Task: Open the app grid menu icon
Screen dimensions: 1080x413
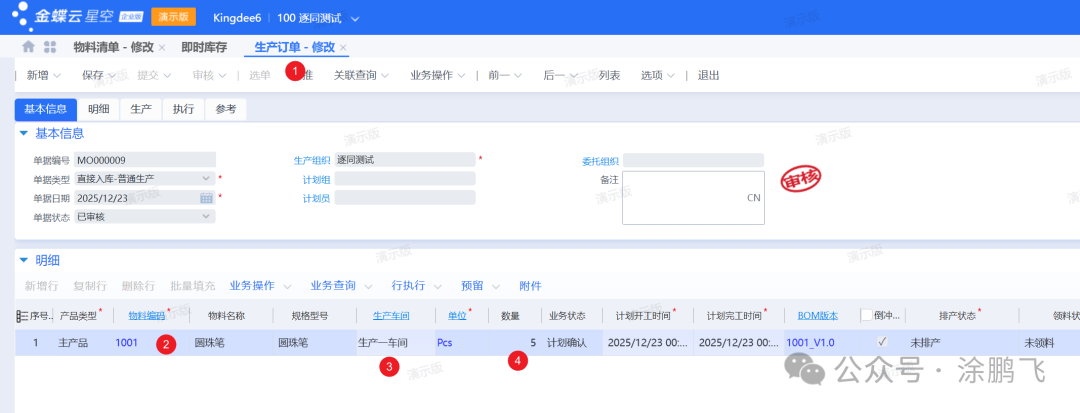Action: [x=50, y=47]
